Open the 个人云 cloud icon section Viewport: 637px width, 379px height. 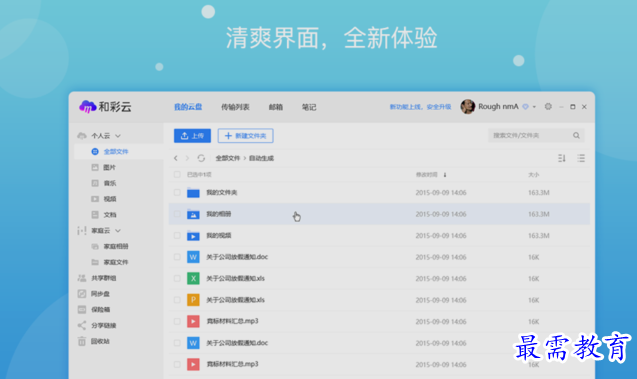[x=82, y=136]
